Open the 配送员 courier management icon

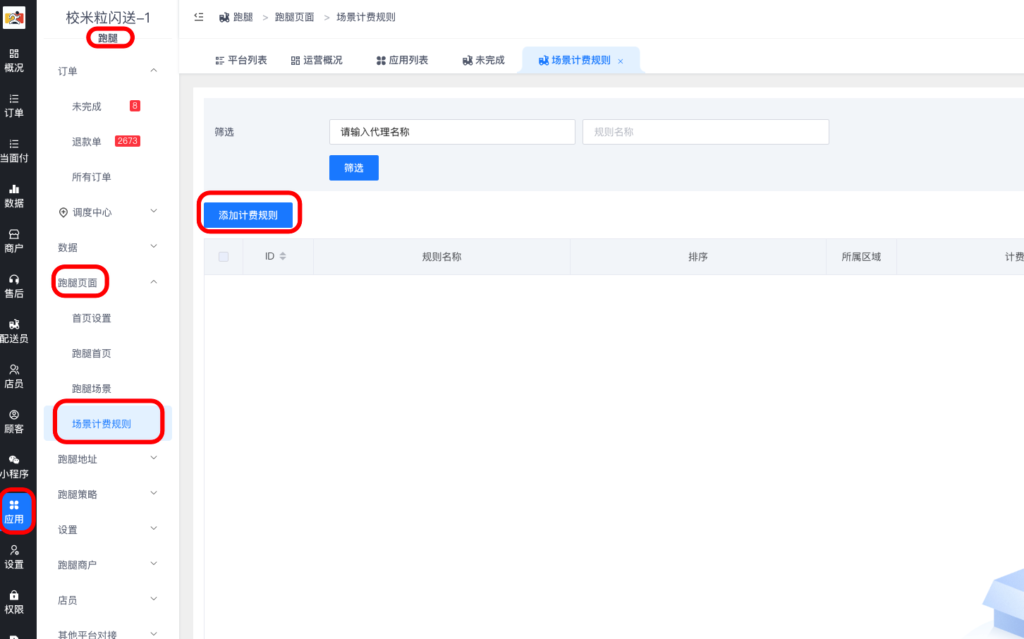coord(15,333)
